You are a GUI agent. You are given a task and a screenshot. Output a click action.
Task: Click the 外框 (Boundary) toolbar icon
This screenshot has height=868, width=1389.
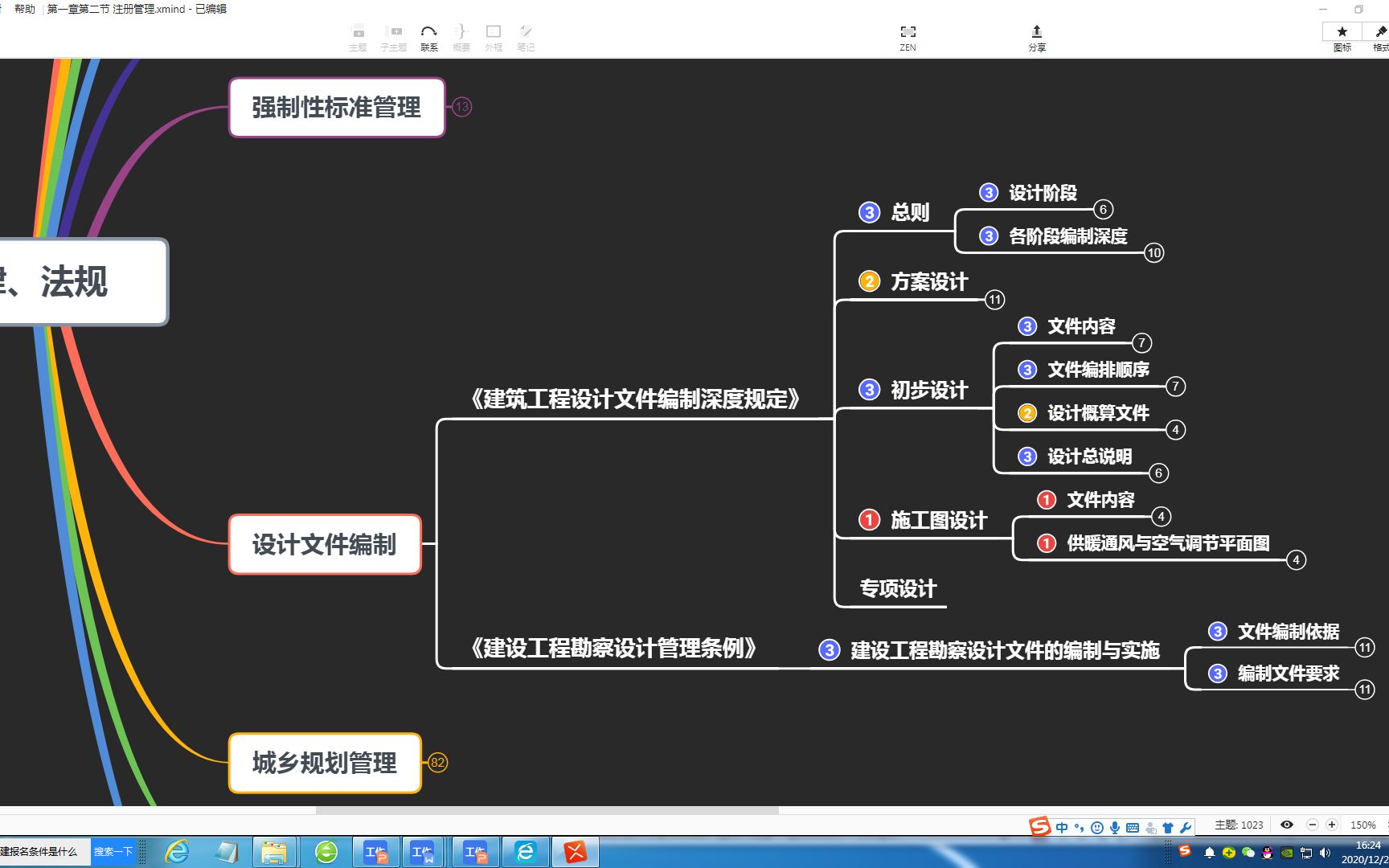[x=494, y=37]
